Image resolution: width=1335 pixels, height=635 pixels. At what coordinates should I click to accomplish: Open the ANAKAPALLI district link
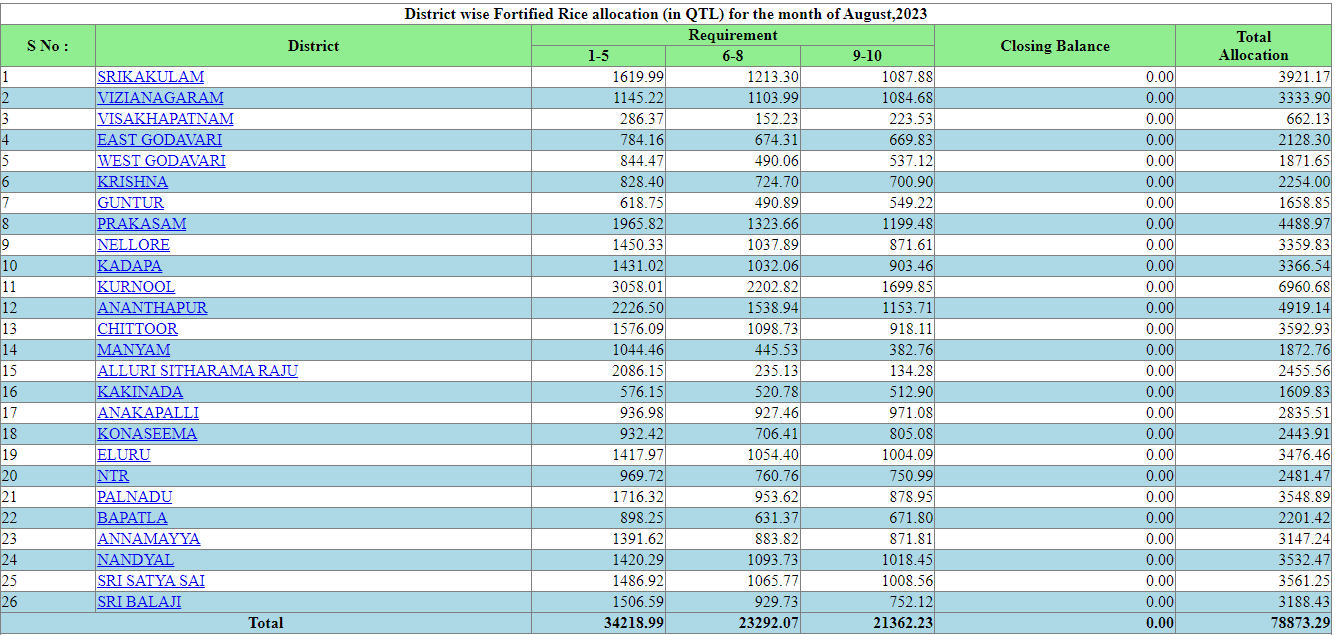coord(148,413)
